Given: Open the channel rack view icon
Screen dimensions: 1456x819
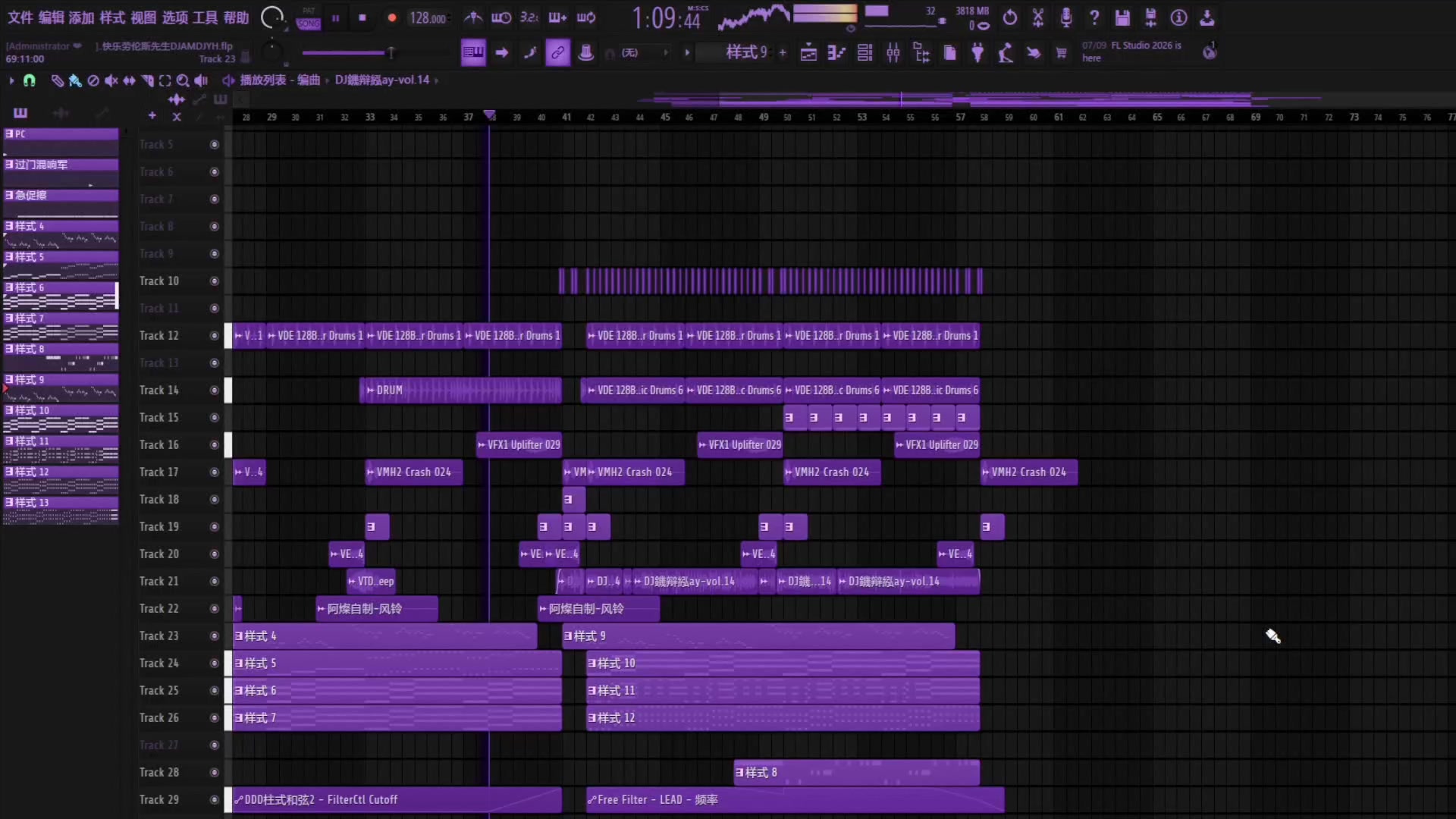Looking at the screenshot, I should click(864, 52).
